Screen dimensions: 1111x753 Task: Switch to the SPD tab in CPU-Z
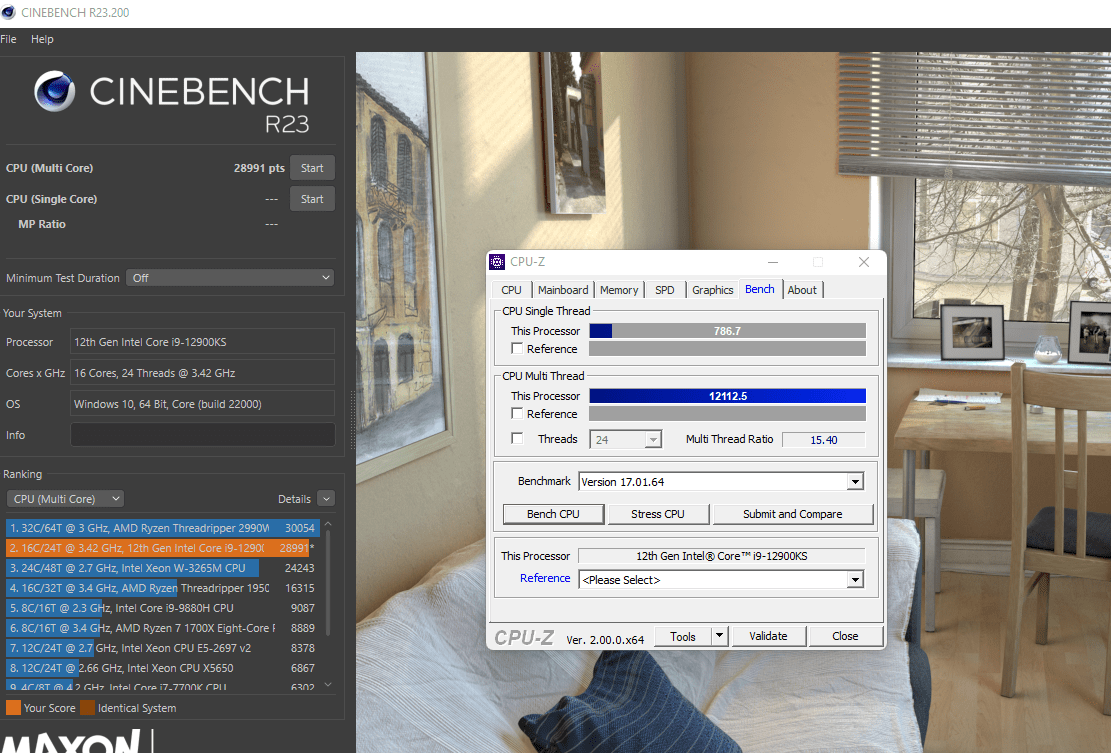pyautogui.click(x=665, y=290)
